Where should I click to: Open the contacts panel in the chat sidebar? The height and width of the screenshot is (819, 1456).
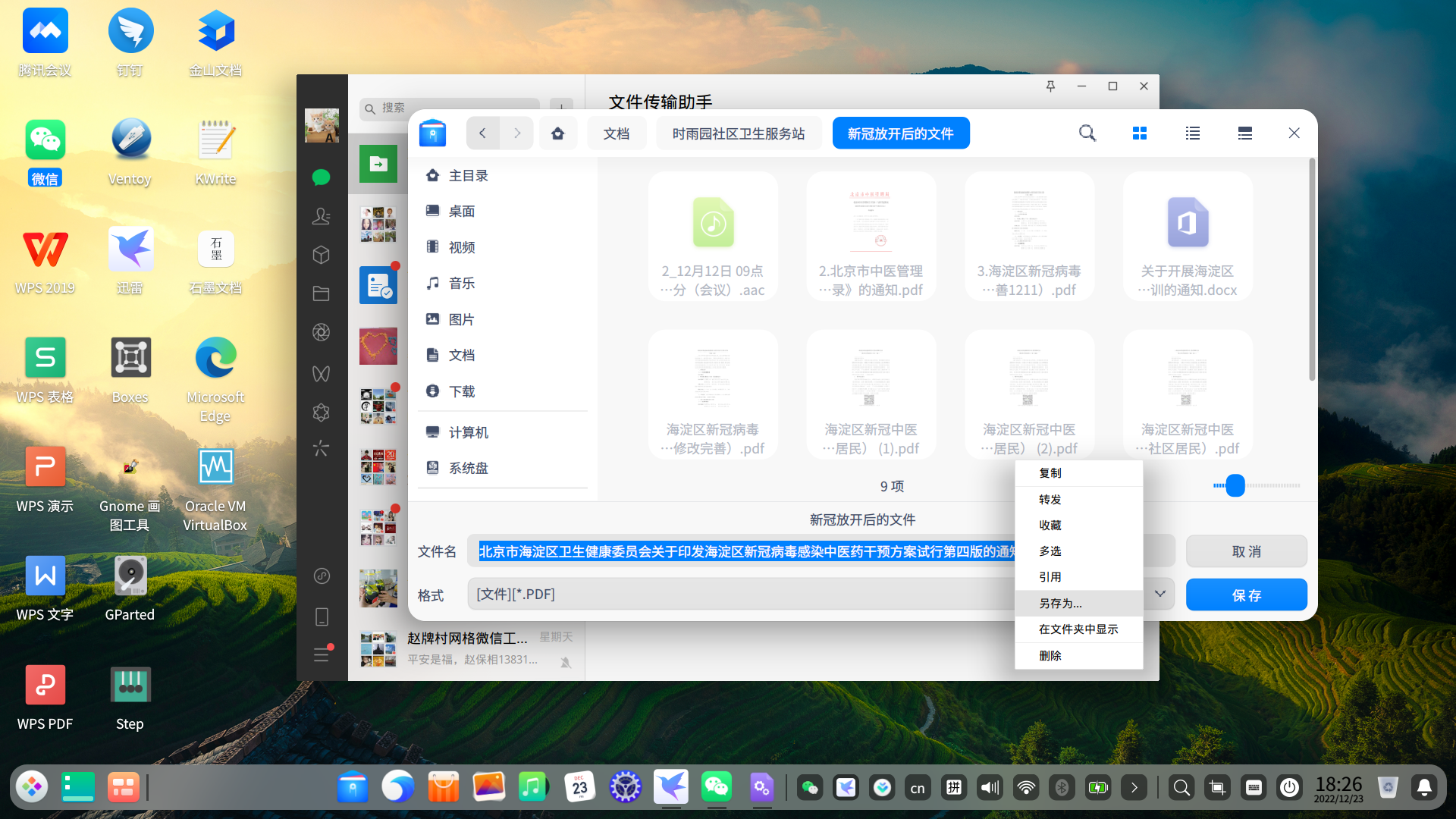321,216
